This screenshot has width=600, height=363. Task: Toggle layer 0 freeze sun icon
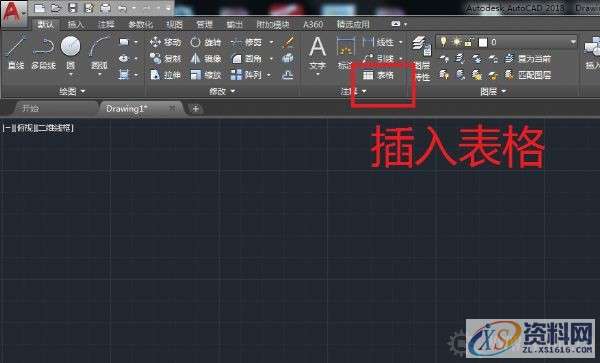point(457,42)
